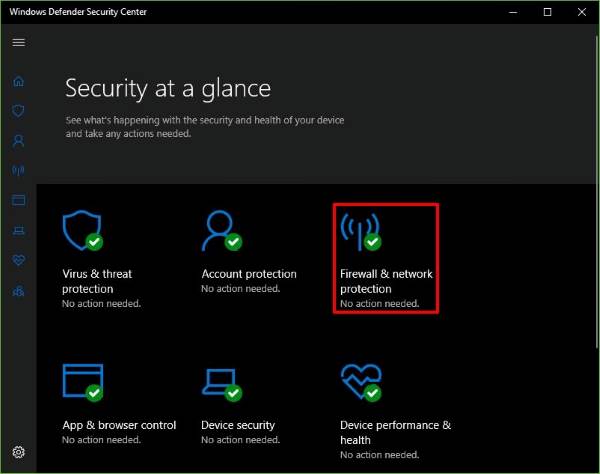Click the Windows Defender Security Center title text
The height and width of the screenshot is (474, 600).
[x=78, y=12]
